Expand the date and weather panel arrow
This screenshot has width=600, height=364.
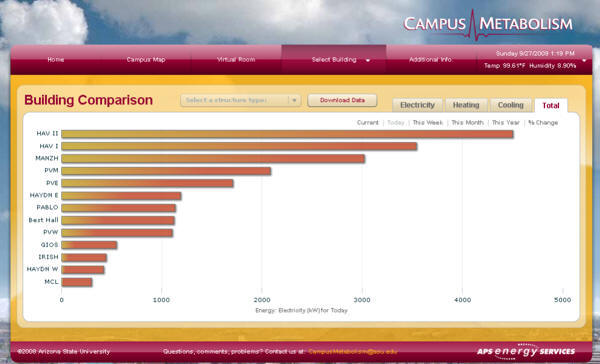click(584, 60)
